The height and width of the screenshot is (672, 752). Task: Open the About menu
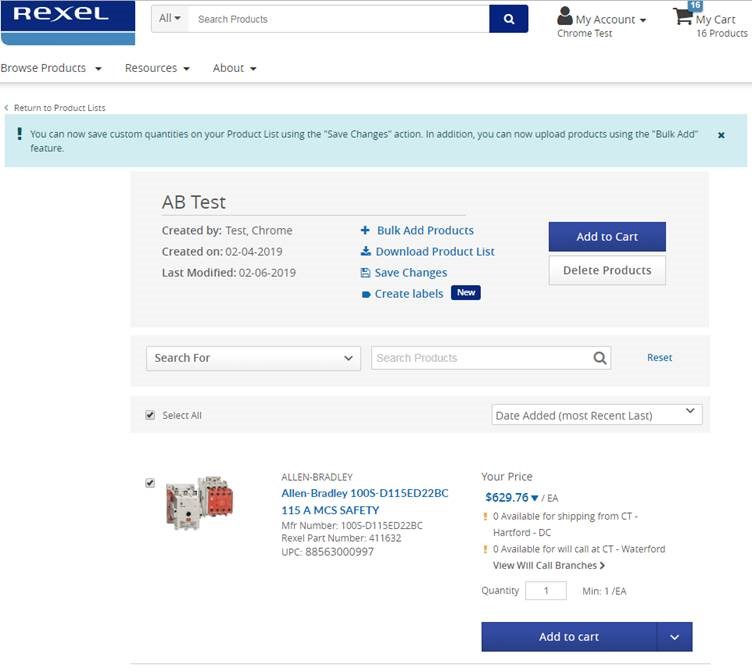pos(235,68)
